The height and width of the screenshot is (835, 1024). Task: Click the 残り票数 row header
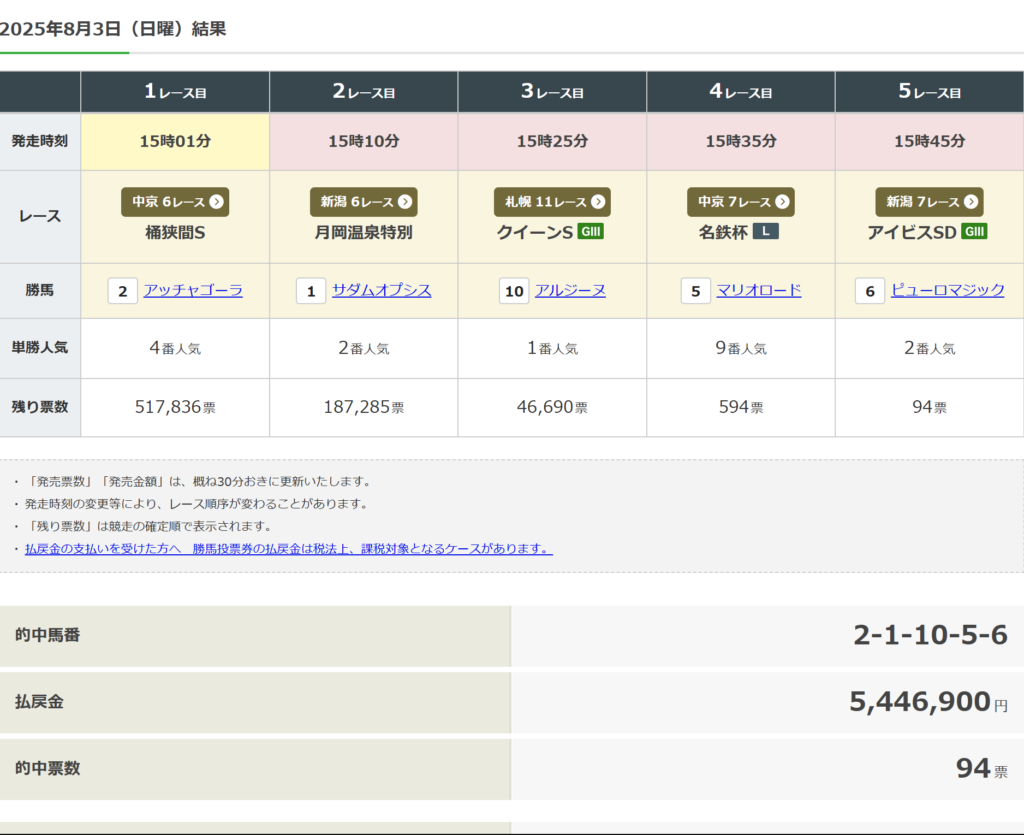point(40,407)
